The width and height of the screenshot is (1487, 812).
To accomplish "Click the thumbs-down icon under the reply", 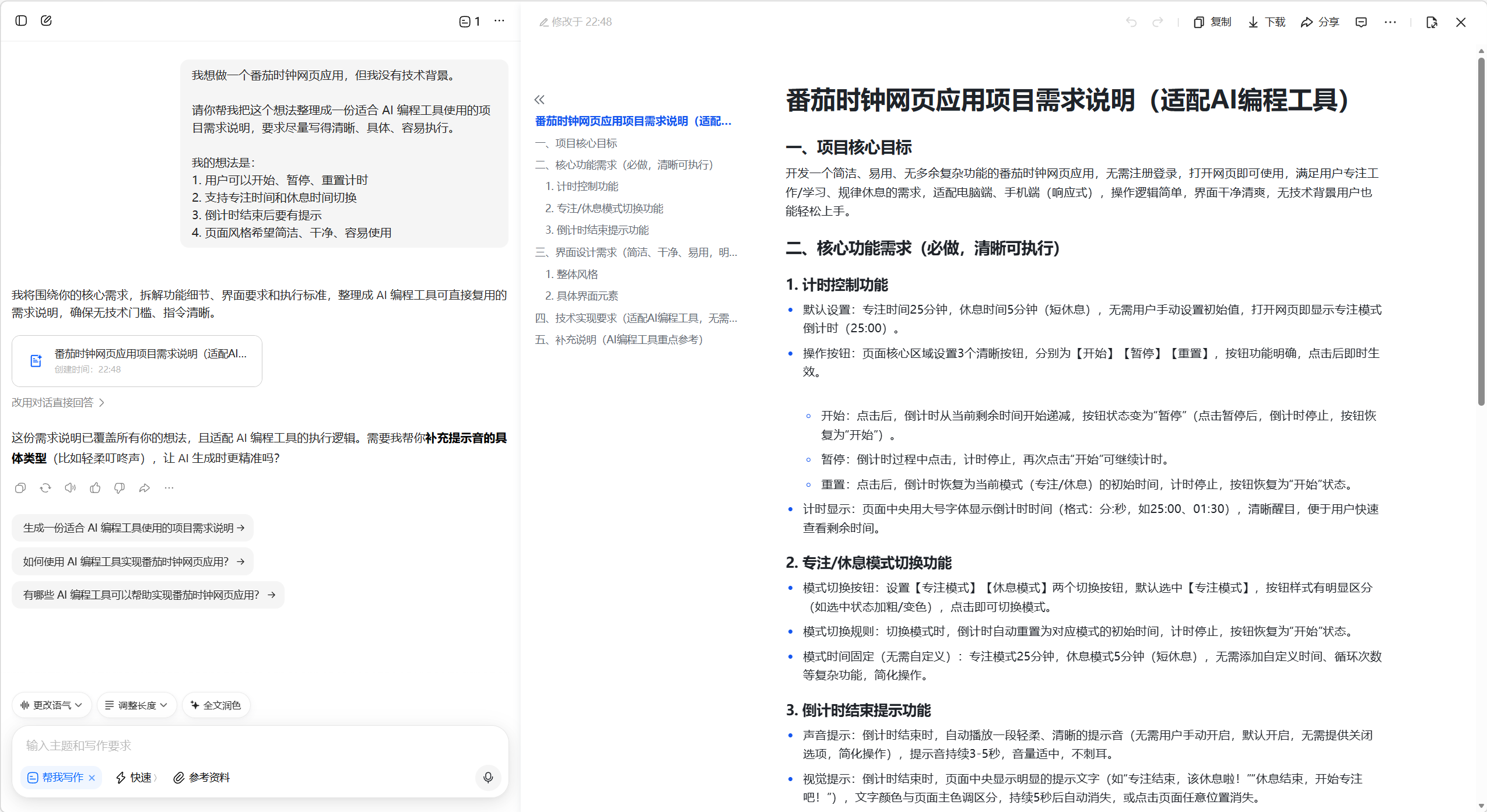I will (120, 488).
